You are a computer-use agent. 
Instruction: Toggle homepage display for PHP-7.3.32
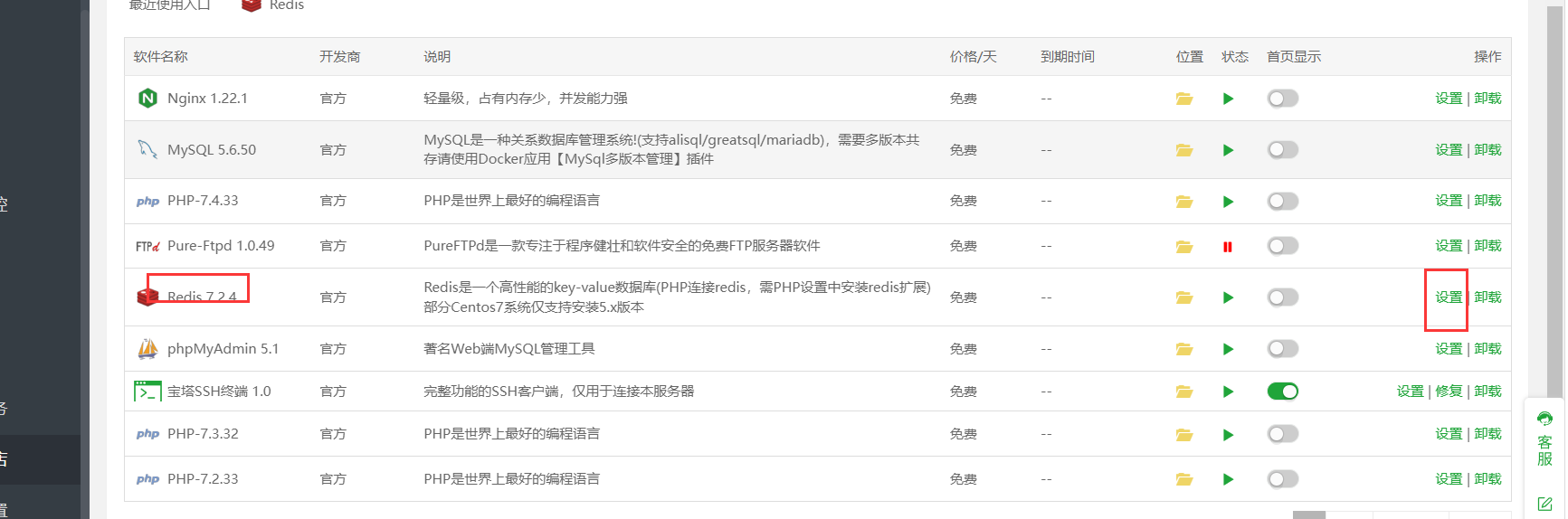coord(1283,435)
